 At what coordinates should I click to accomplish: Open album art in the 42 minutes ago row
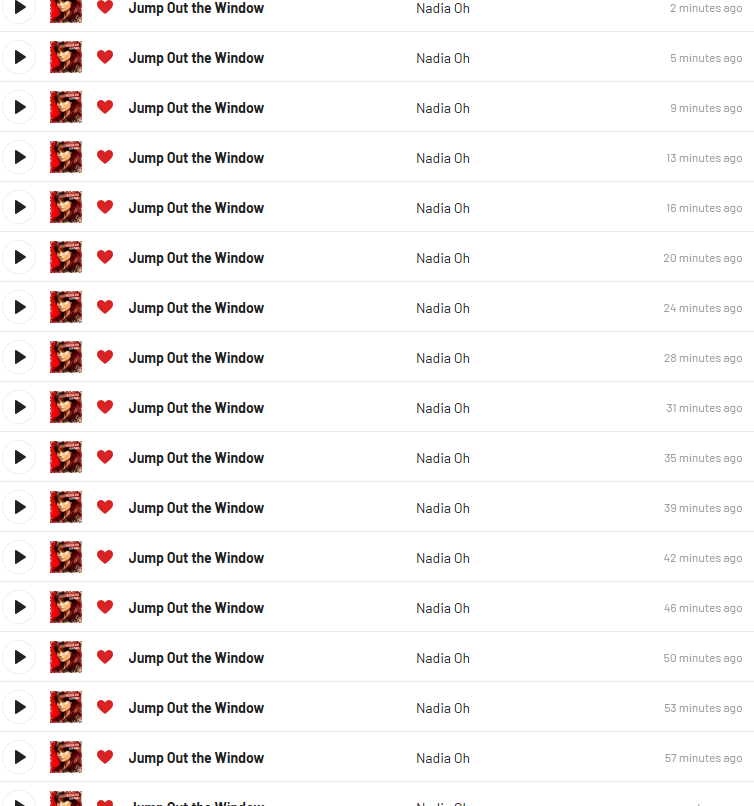click(x=66, y=557)
